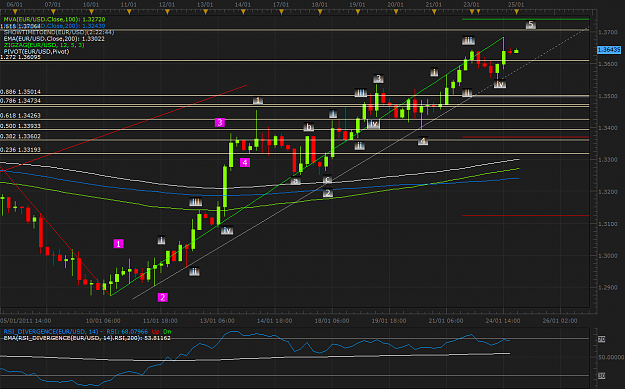
Task: Click the 1.3000 price axis label
Action: [x=608, y=256]
